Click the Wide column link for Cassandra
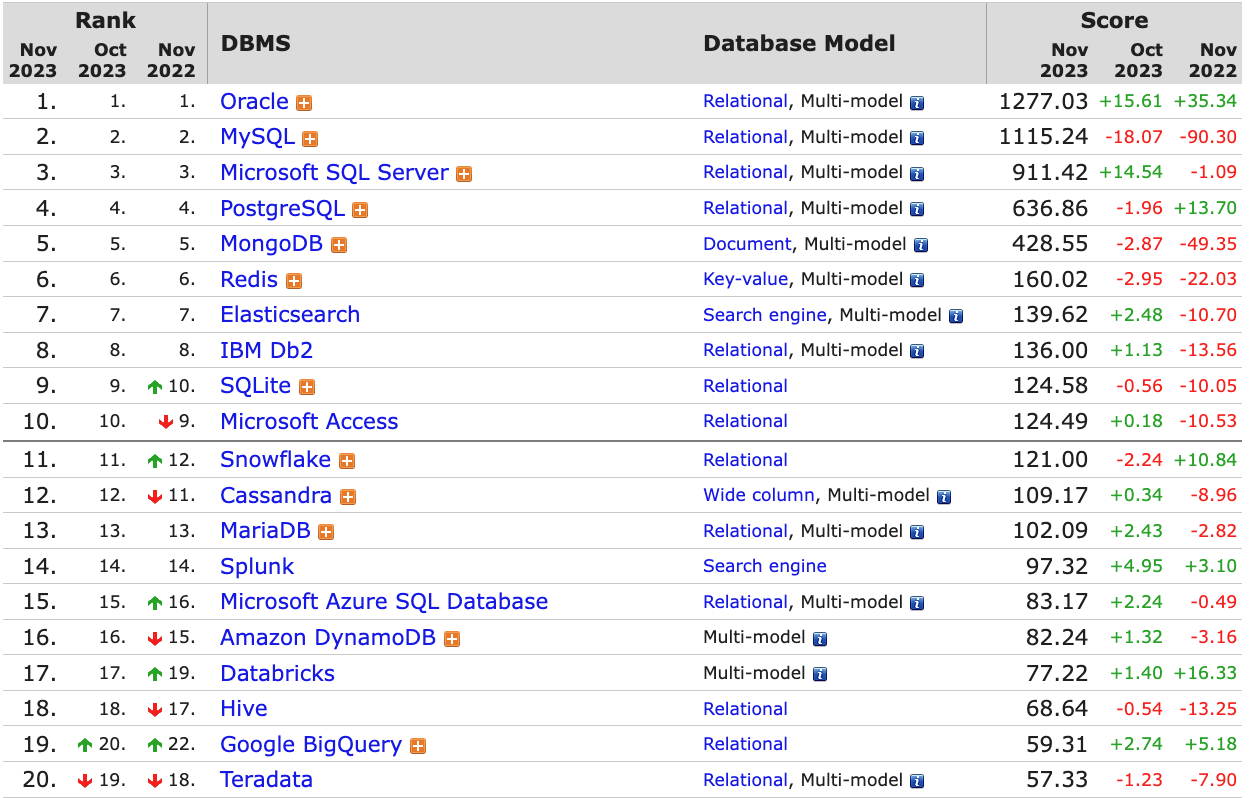Viewport: 1251px width, 798px height. 759,495
